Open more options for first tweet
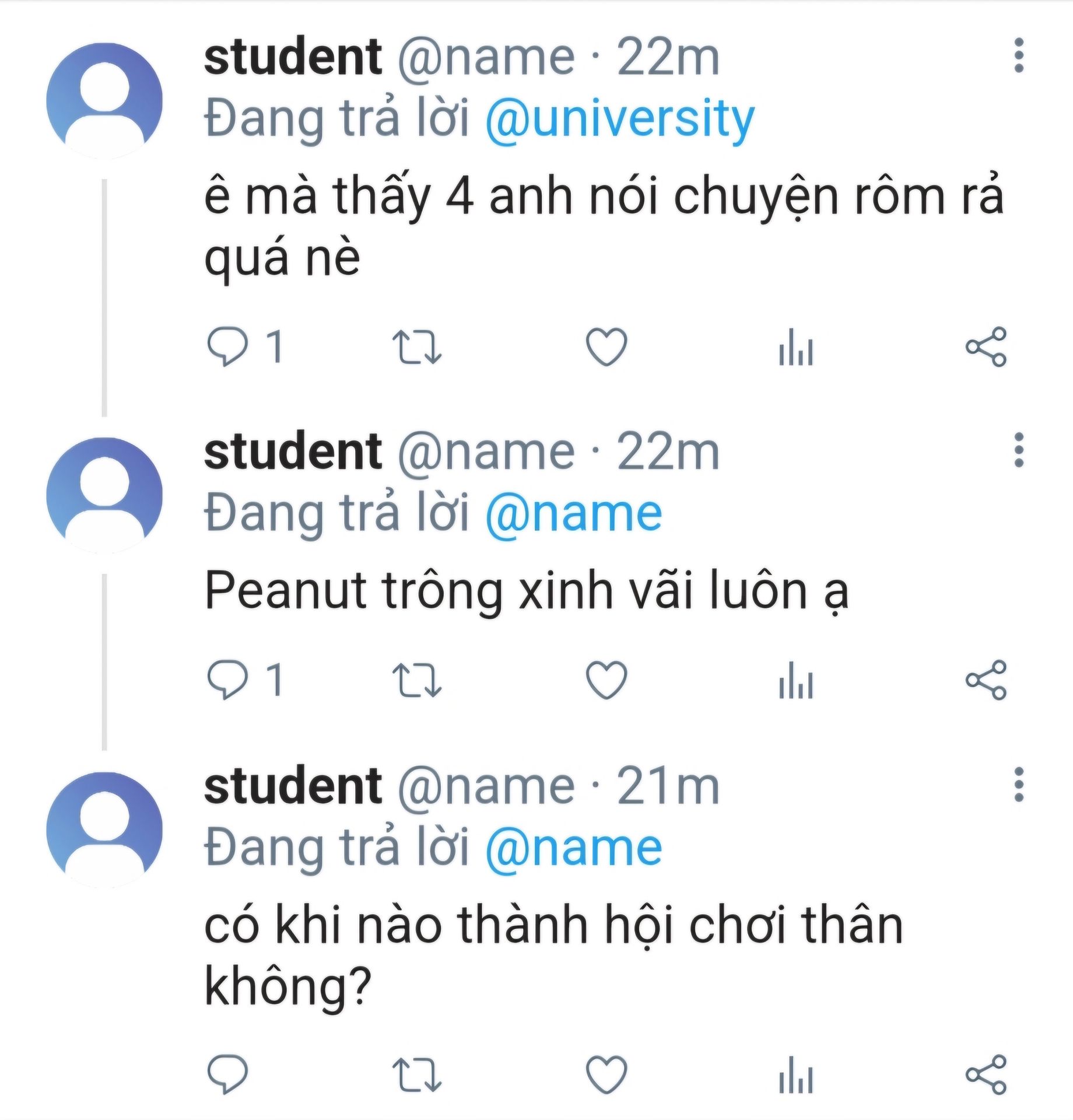Viewport: 1073px width, 1120px height. (1019, 56)
